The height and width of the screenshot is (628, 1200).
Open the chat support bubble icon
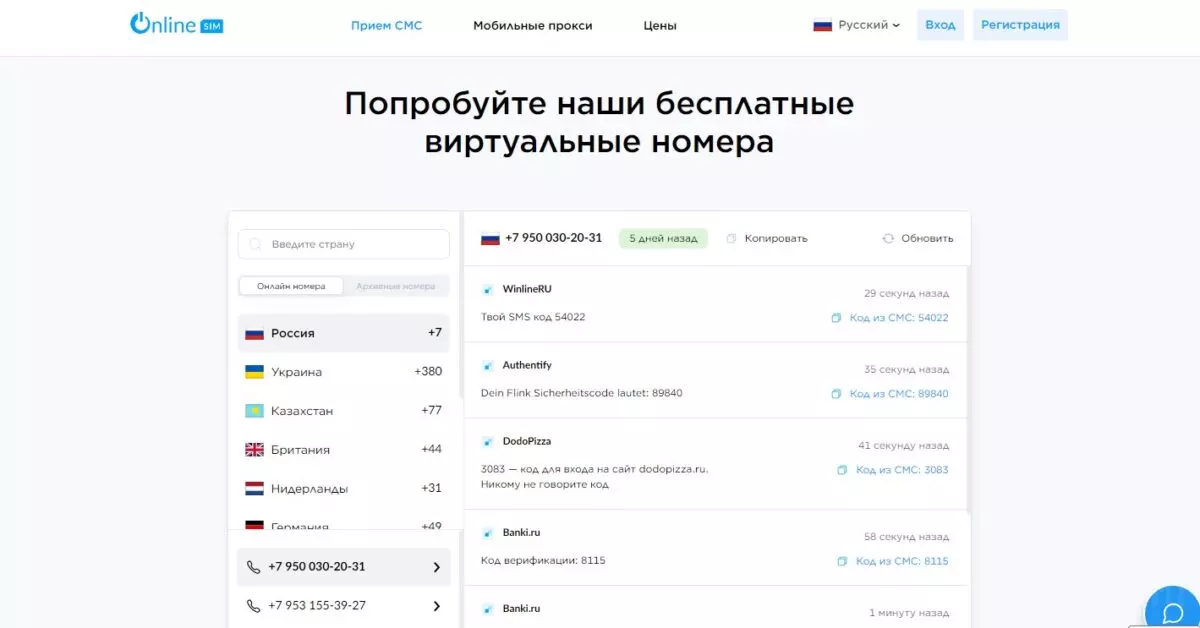pos(1172,612)
